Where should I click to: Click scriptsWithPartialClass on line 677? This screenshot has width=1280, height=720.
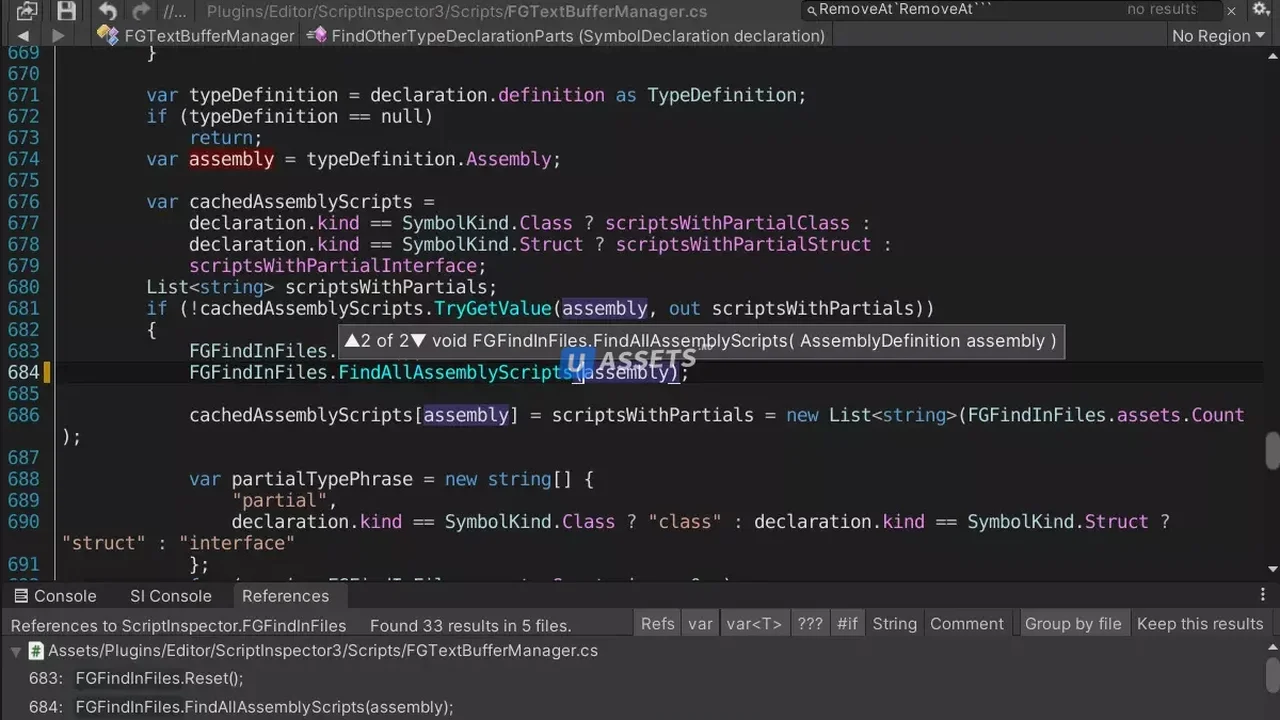point(727,223)
